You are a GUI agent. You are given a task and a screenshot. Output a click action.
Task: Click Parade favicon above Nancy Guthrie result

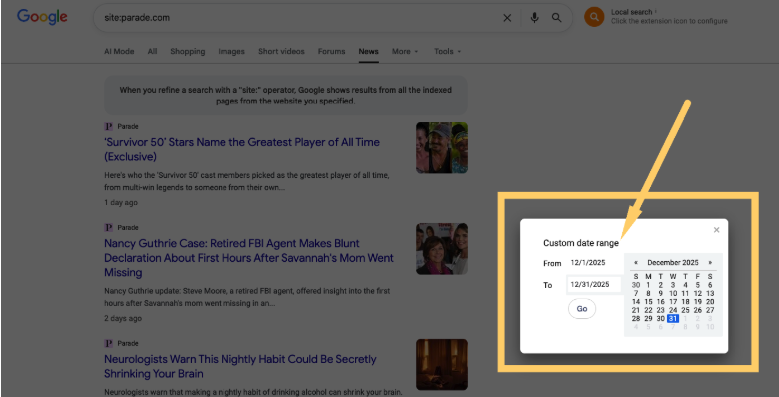pos(109,228)
